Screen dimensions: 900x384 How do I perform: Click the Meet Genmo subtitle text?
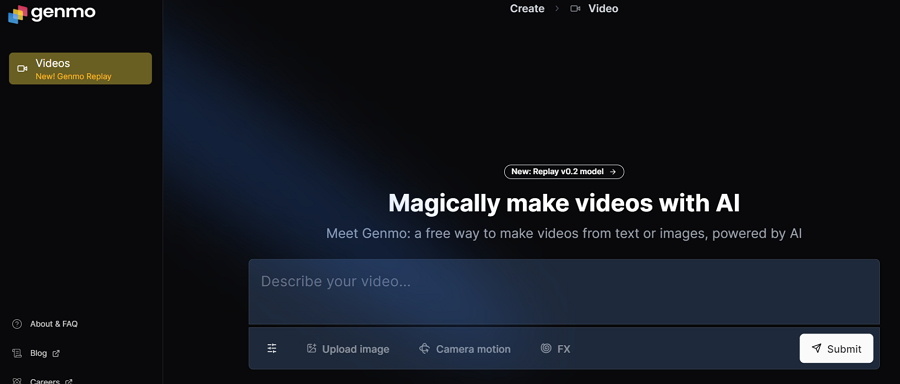[564, 234]
